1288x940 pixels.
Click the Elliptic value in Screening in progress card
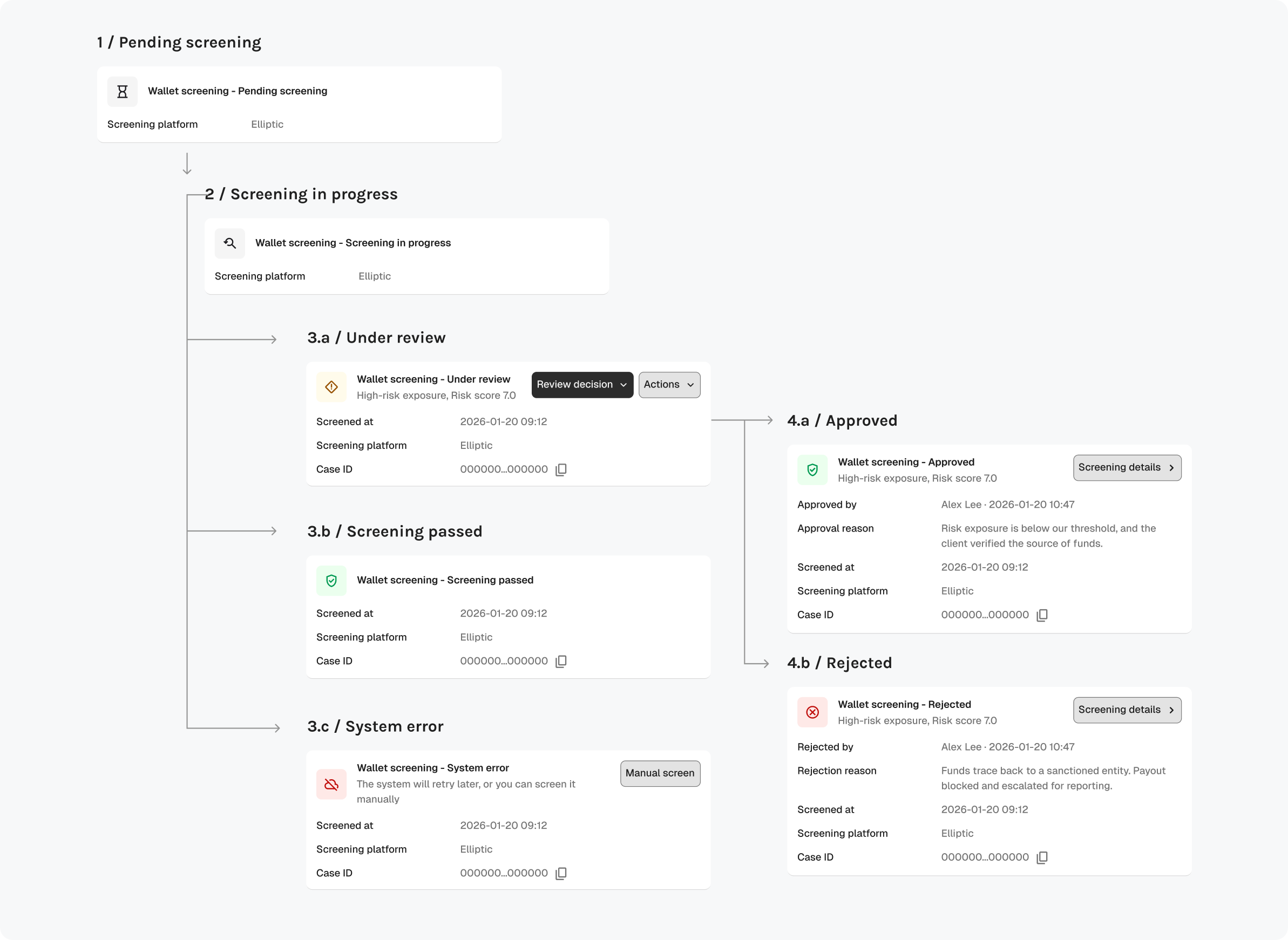(x=375, y=276)
